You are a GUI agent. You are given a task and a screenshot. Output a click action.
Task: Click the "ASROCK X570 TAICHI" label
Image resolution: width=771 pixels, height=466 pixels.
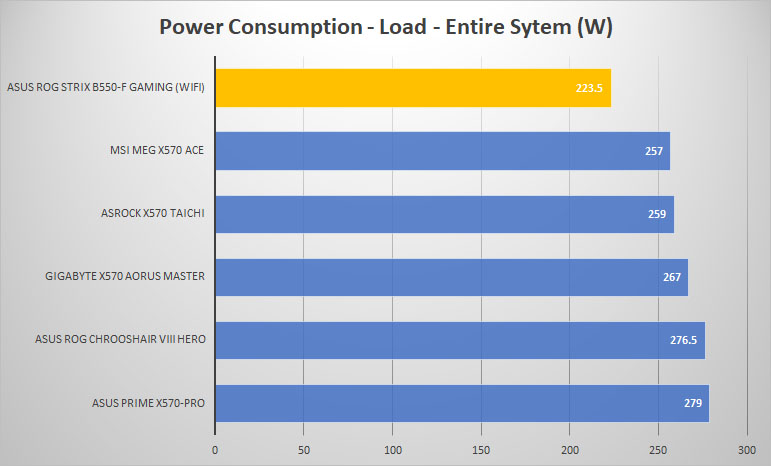point(153,213)
